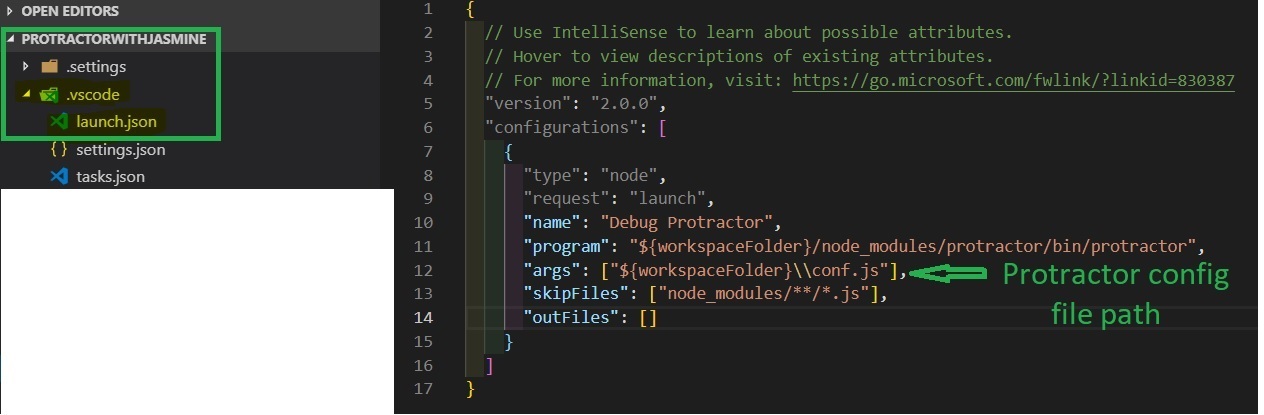Click the settings.json braces icon
1264x415 pixels.
[58, 150]
